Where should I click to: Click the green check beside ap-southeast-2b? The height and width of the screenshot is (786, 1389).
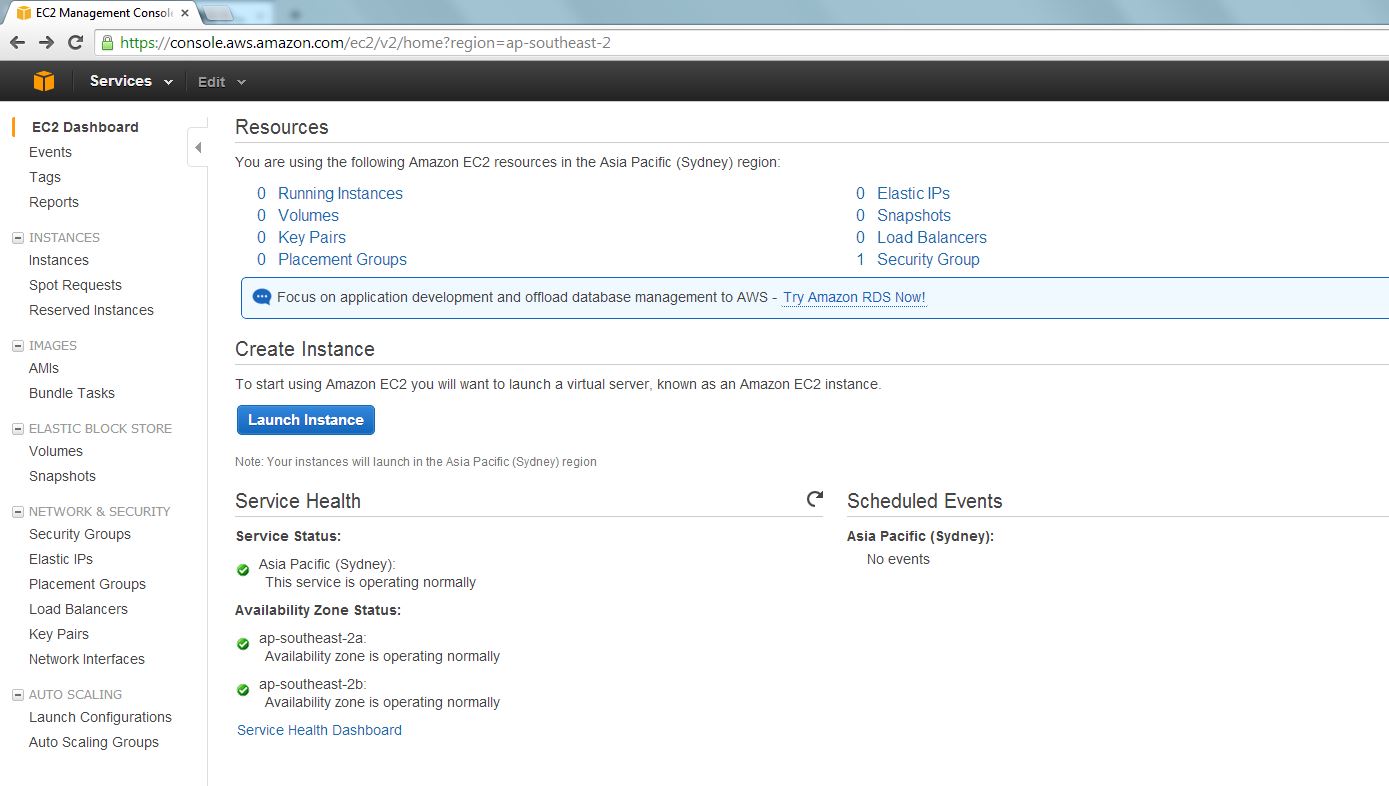243,690
